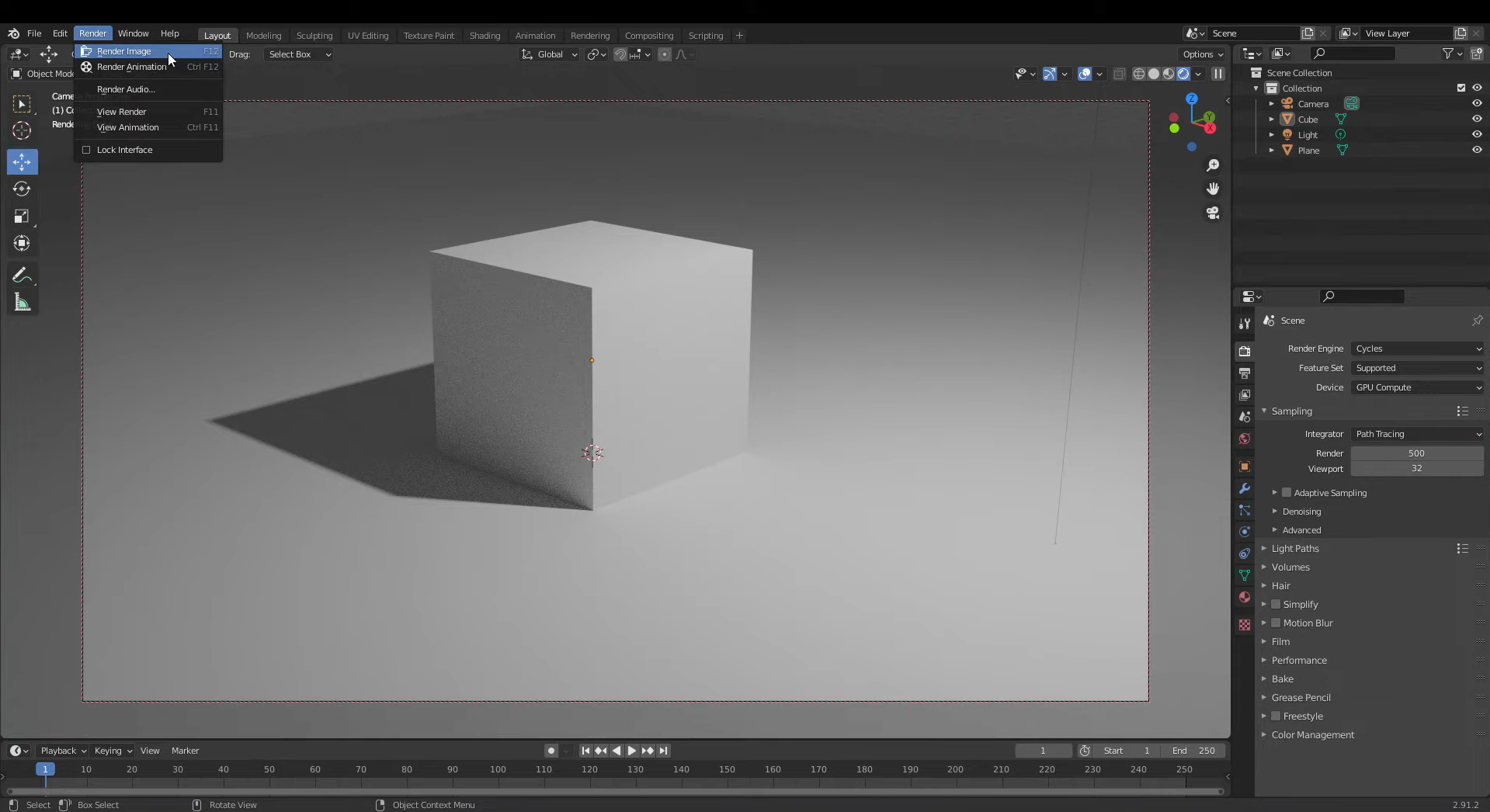Jump to the end frame button

point(663,751)
